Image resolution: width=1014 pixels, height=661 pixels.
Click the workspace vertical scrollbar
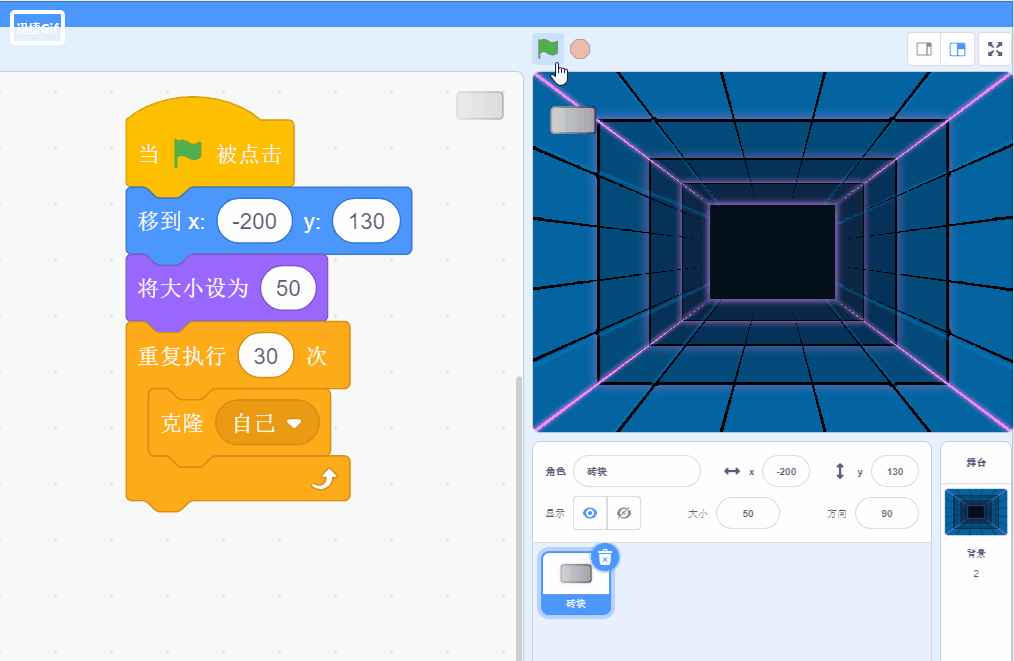[518, 517]
